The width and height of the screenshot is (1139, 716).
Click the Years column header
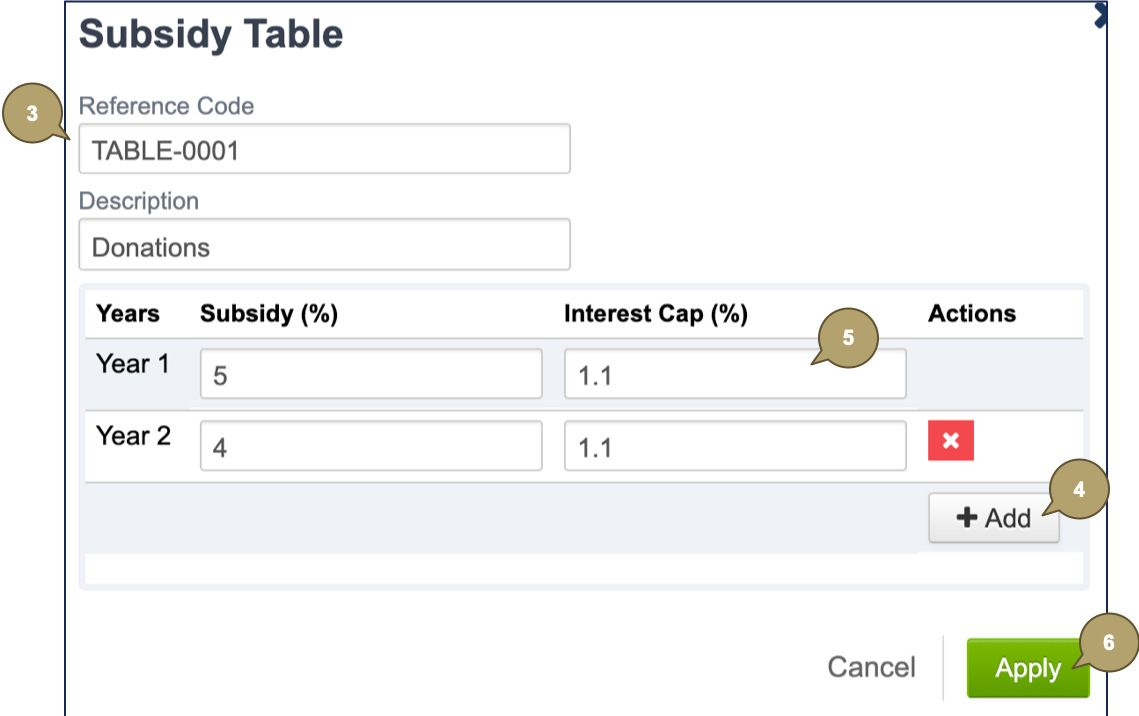click(126, 313)
